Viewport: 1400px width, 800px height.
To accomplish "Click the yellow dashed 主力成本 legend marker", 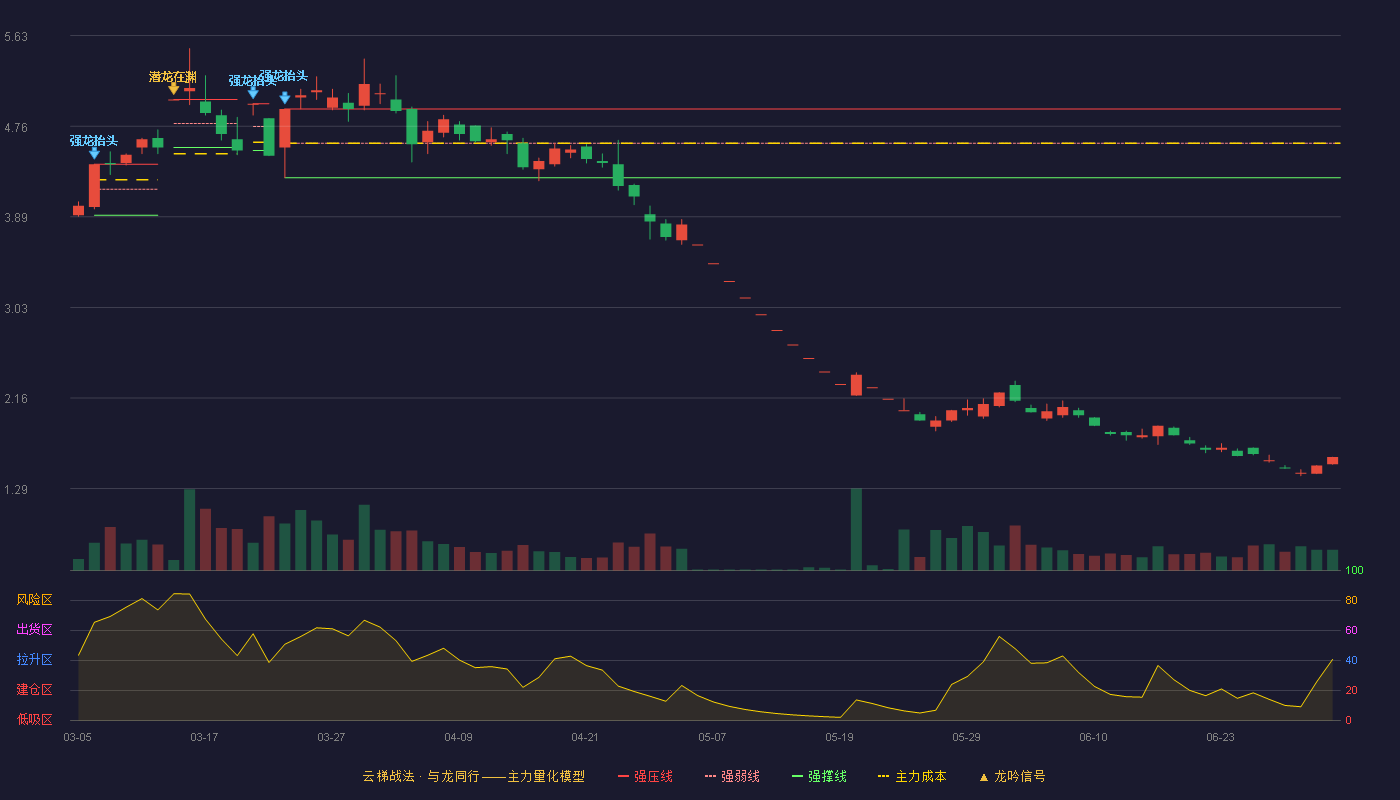I will tap(883, 776).
